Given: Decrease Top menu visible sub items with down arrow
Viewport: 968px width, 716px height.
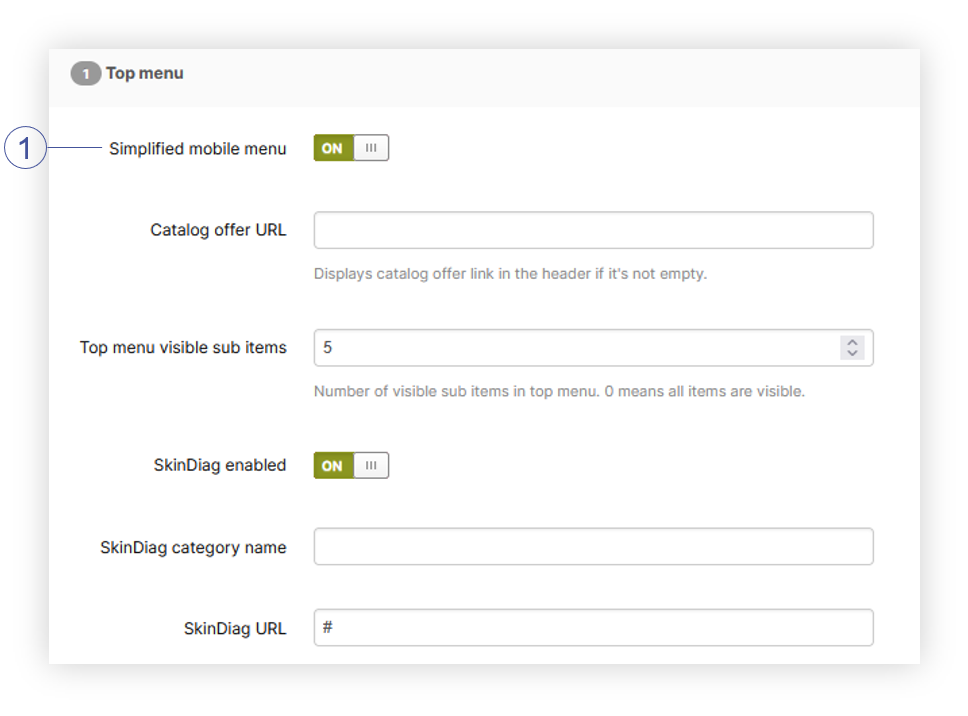Looking at the screenshot, I should pos(852,354).
